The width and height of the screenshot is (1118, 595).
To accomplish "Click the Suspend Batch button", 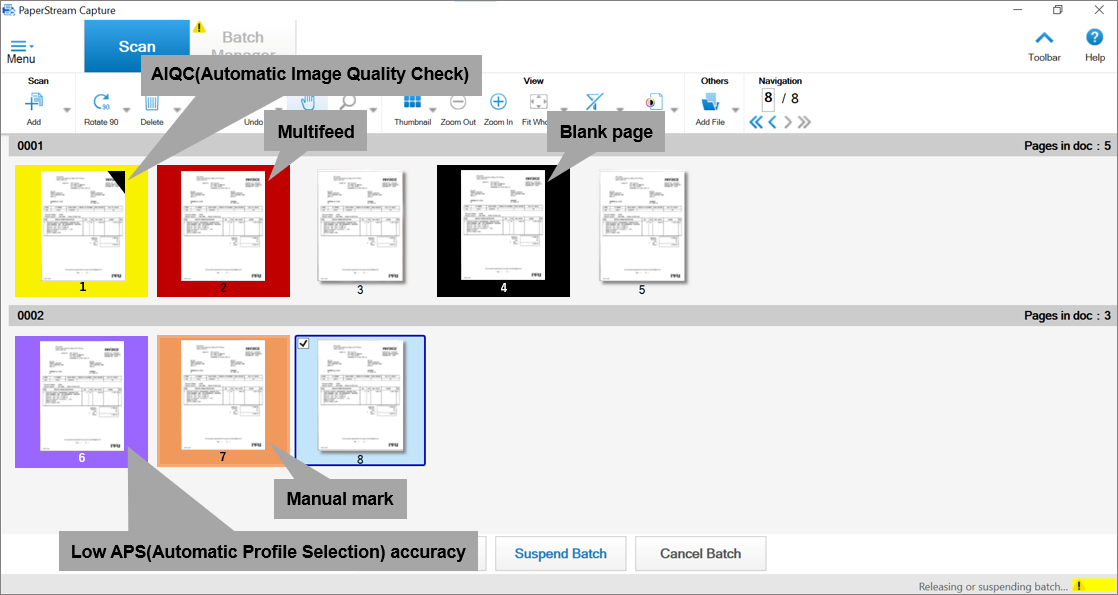I will (x=560, y=554).
